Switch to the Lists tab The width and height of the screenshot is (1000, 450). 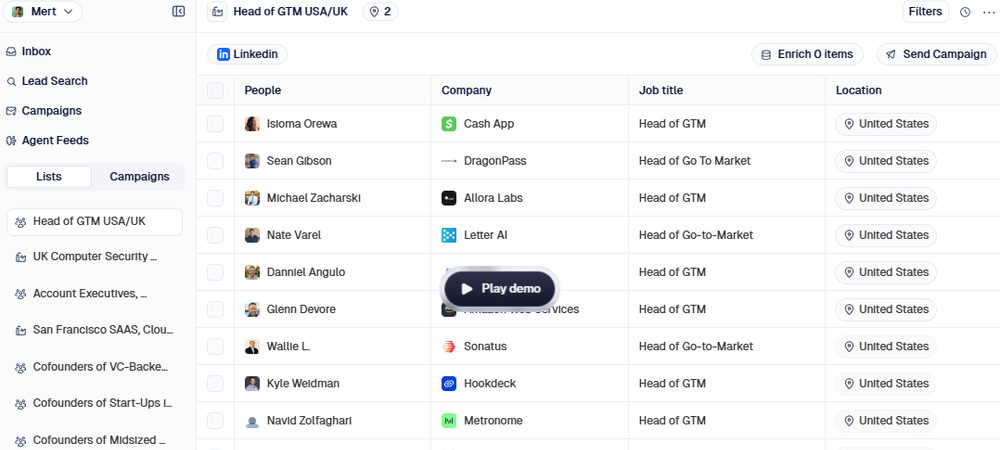pos(49,177)
